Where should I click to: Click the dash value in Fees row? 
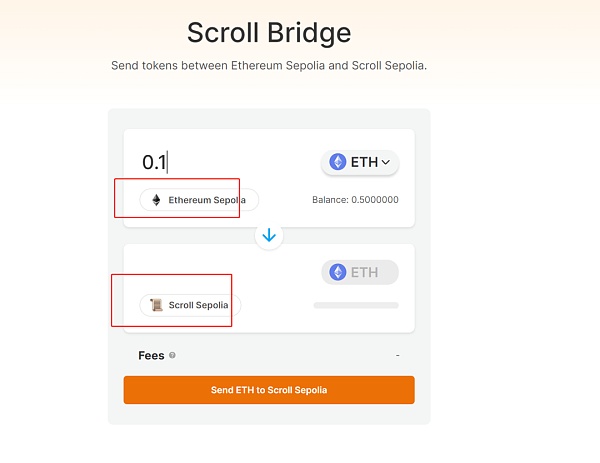[397, 355]
